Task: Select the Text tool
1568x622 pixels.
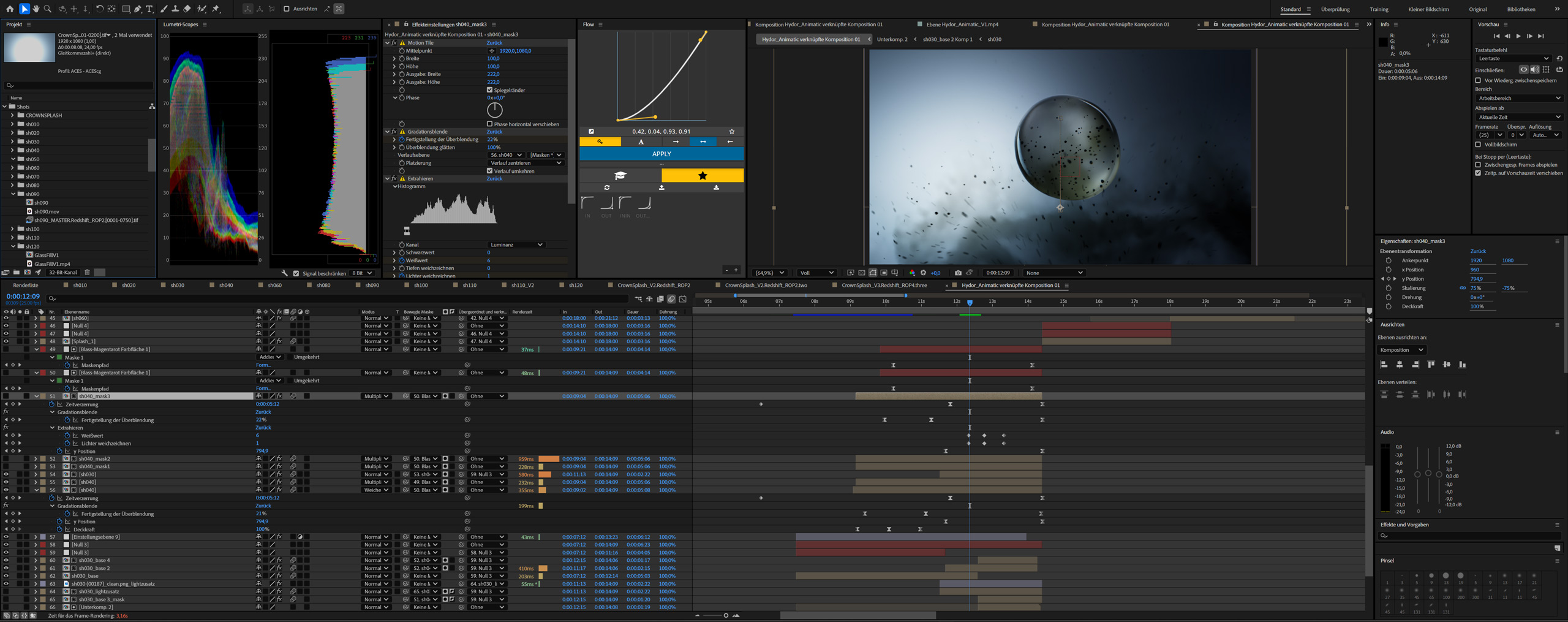Action: point(149,9)
